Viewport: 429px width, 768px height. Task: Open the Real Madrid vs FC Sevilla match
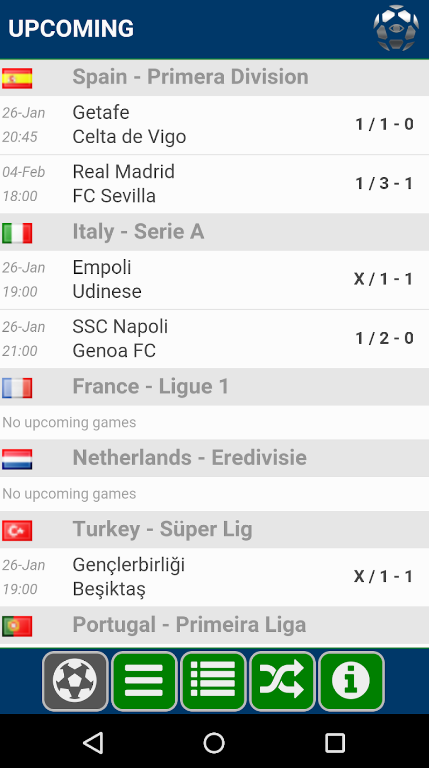click(214, 184)
